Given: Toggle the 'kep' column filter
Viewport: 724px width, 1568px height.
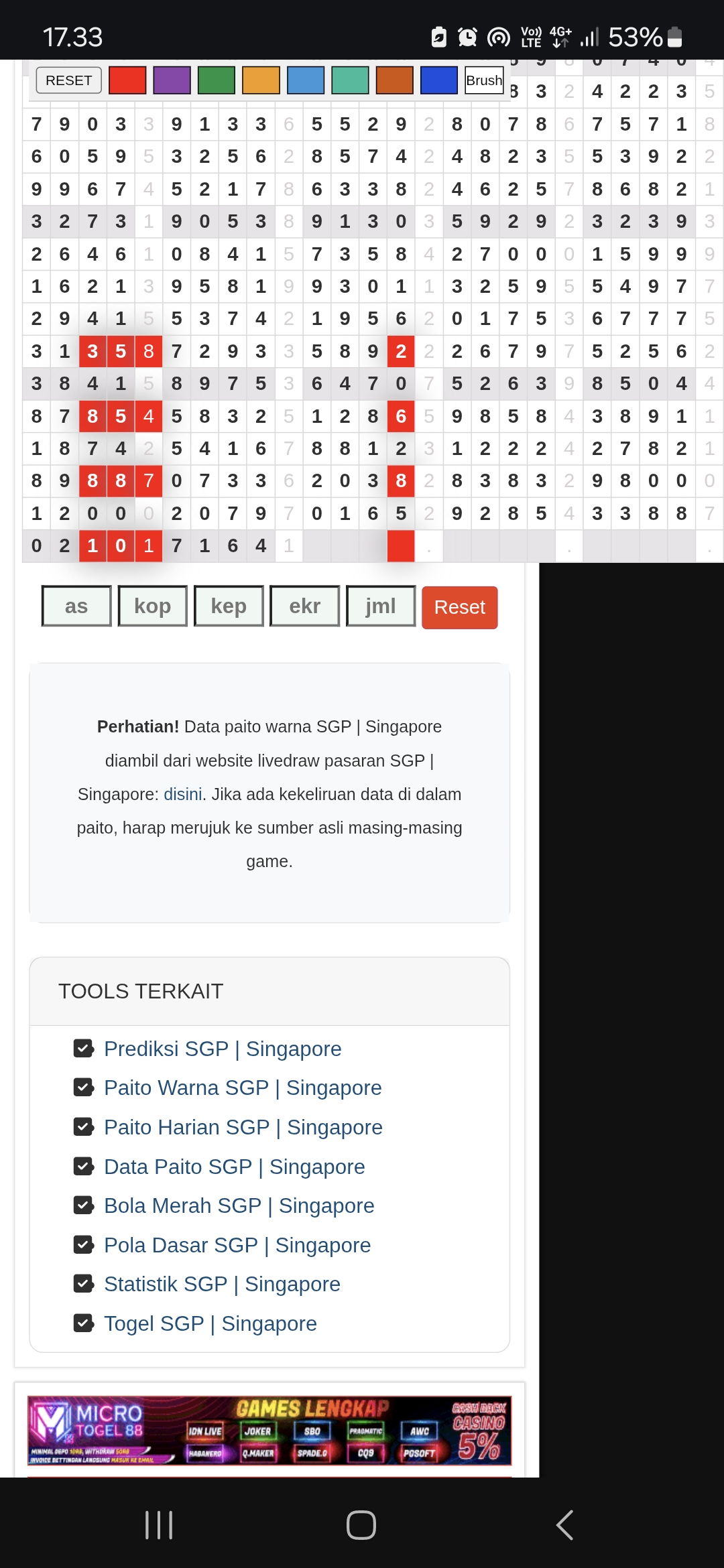Looking at the screenshot, I should coord(229,606).
